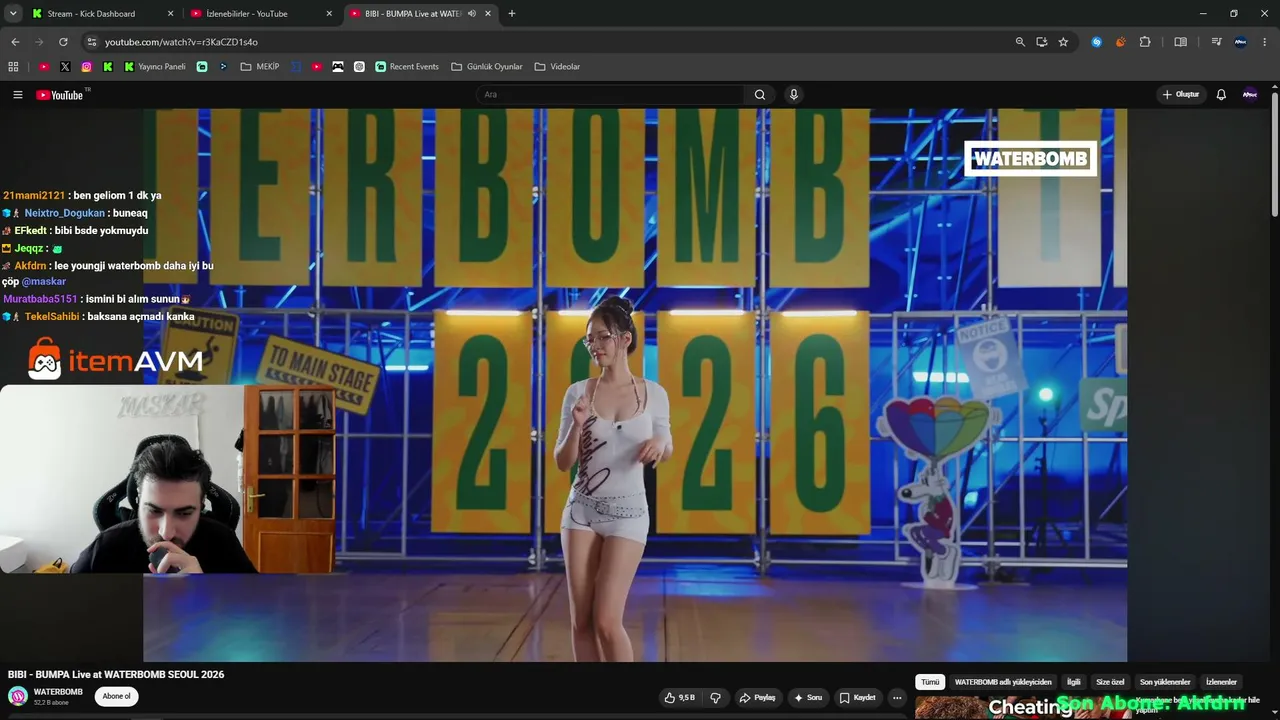The image size is (1280, 720).
Task: Open the Shazam extension icon
Action: (1096, 42)
